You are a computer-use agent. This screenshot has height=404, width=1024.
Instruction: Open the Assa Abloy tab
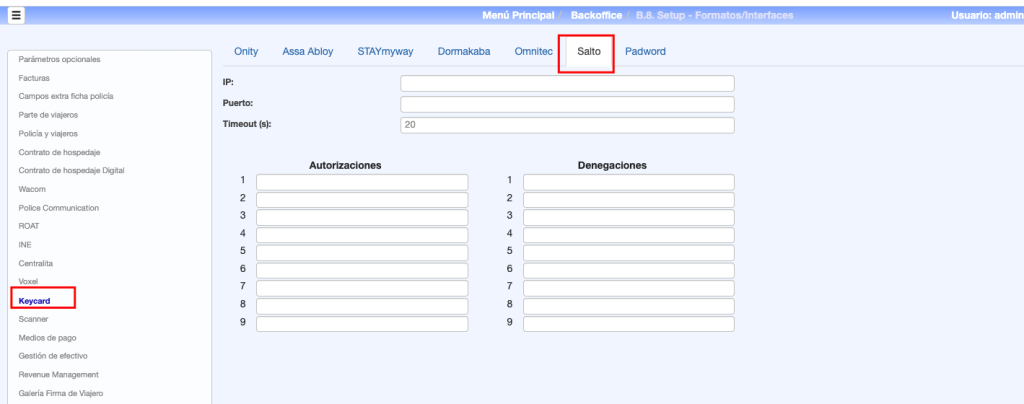(x=307, y=51)
